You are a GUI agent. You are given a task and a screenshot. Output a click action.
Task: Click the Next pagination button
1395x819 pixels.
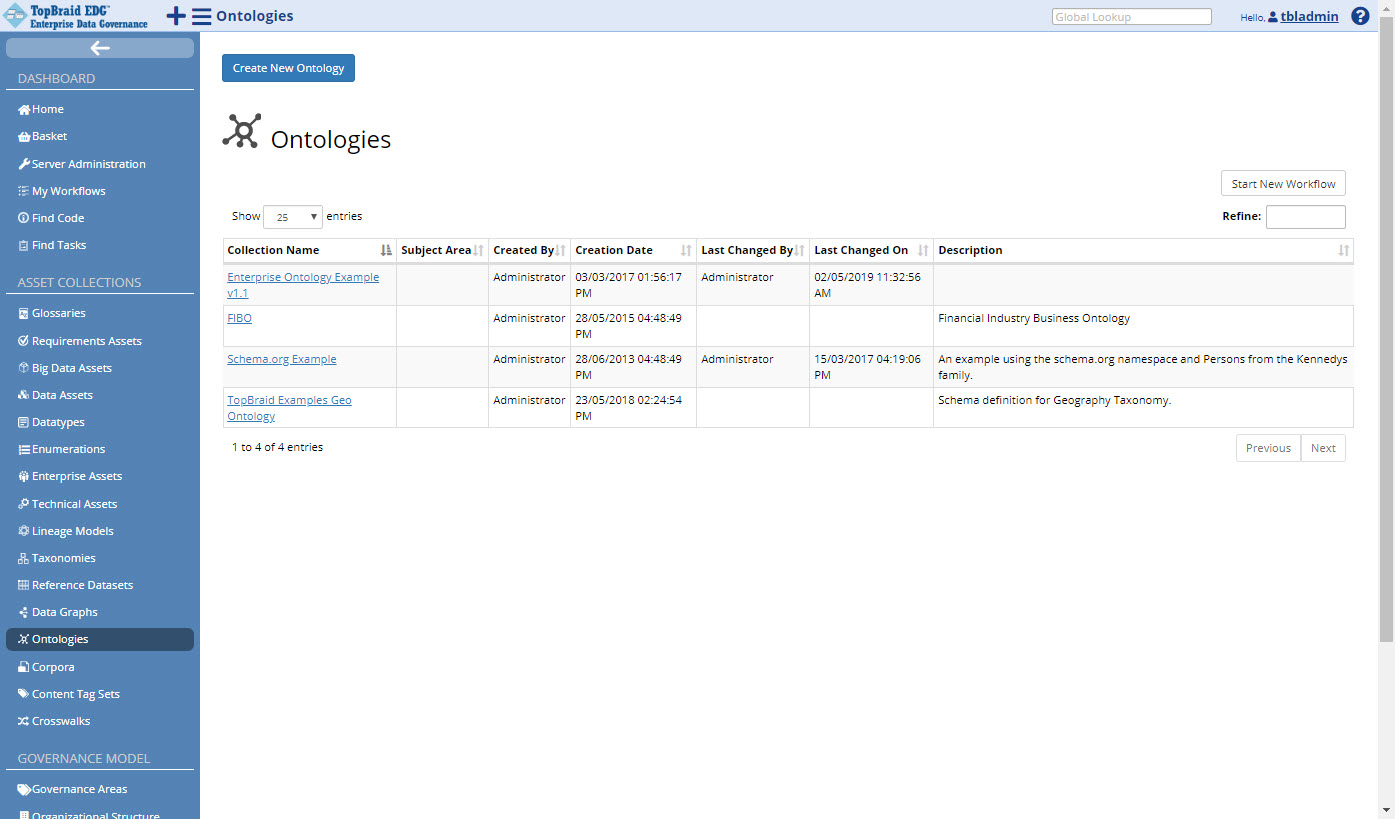1323,448
